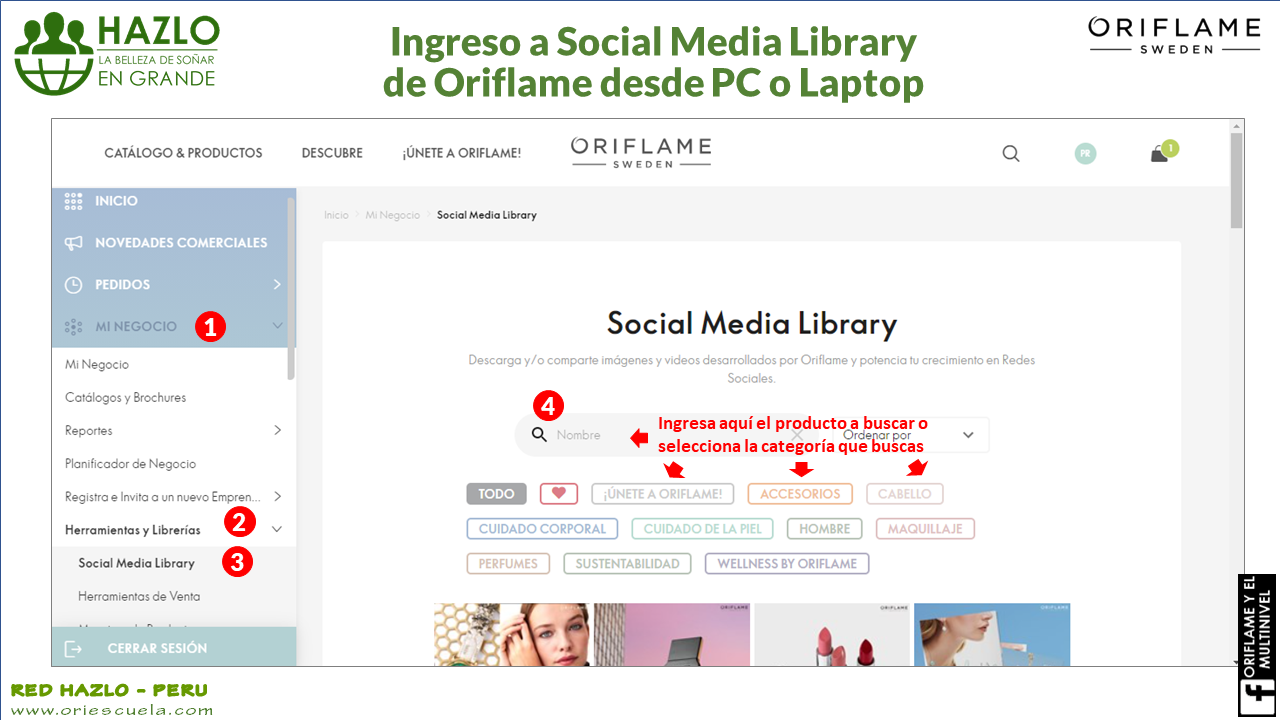The image size is (1280, 720).
Task: Click the page's vertical scrollbar thumb
Action: [1237, 180]
